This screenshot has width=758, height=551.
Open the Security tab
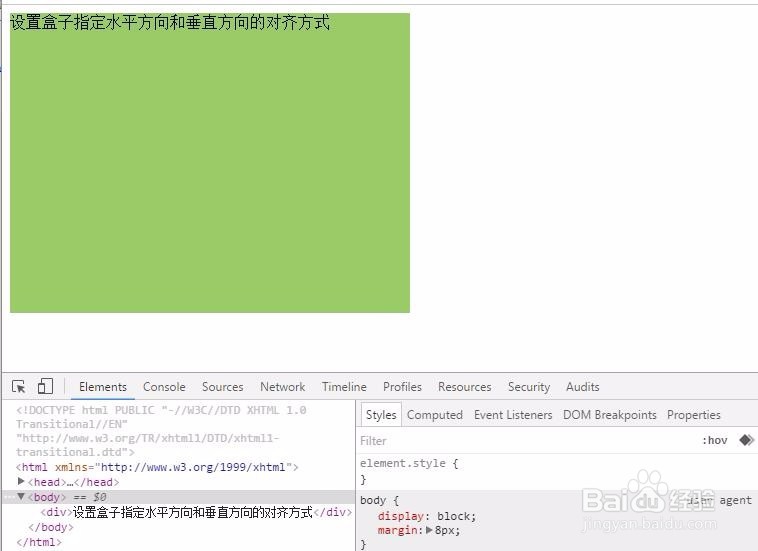529,387
